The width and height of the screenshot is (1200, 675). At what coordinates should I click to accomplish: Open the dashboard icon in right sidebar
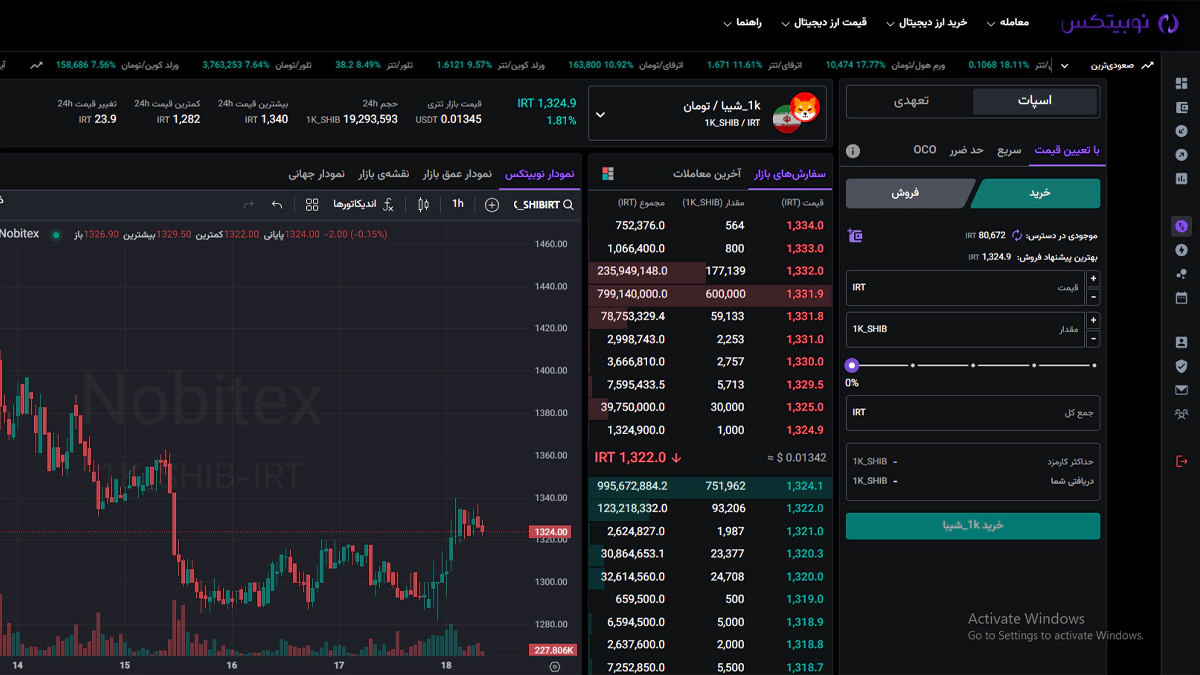coord(1181,83)
